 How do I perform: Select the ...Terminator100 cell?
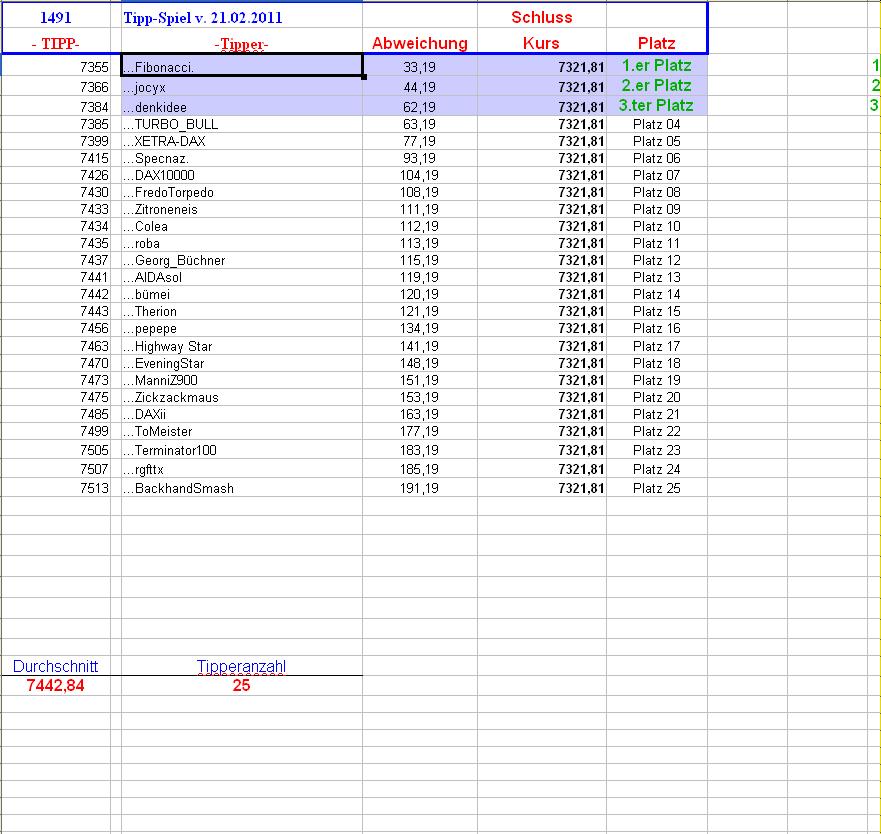(x=242, y=450)
